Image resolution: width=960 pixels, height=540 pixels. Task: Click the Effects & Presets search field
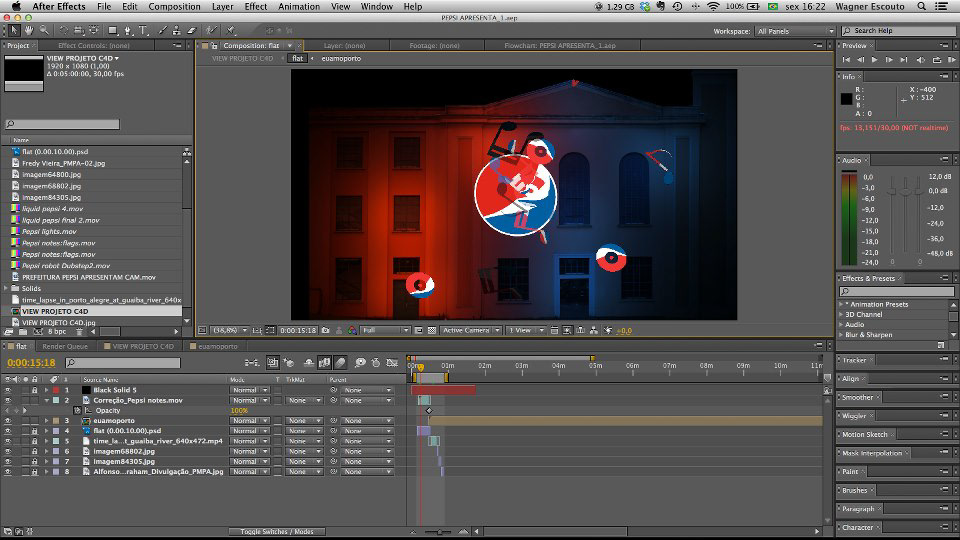coord(897,291)
